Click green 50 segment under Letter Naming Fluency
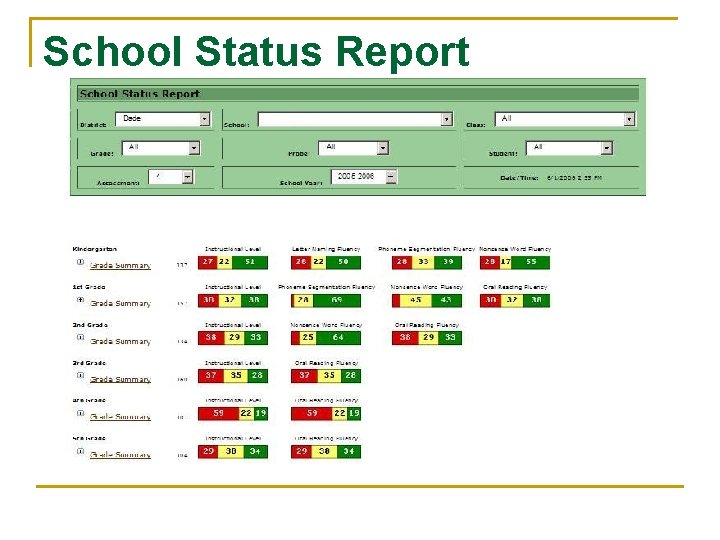The image size is (720, 540). (343, 262)
